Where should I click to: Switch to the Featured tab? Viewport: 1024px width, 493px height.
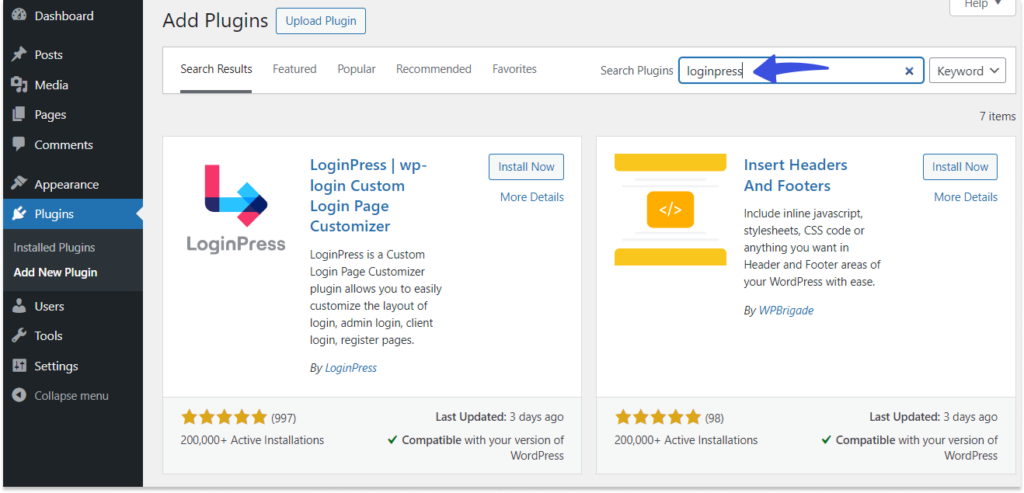coord(295,69)
